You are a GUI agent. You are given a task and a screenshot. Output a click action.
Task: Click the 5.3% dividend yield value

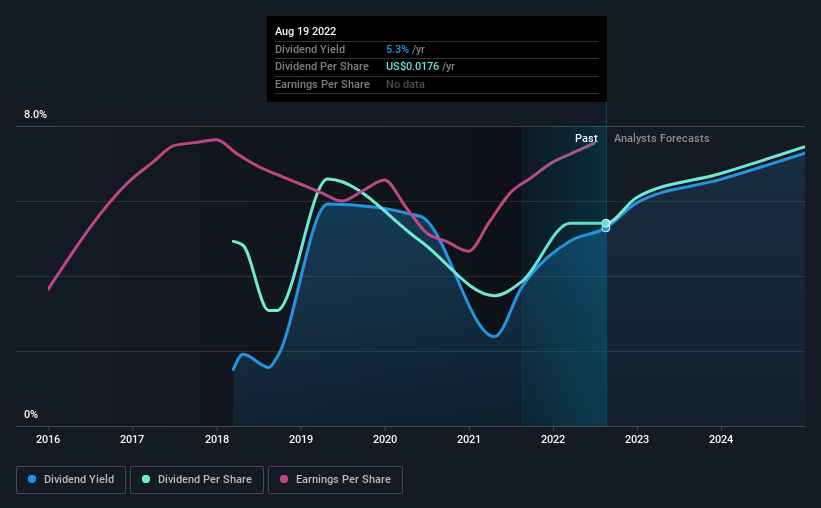[x=397, y=49]
